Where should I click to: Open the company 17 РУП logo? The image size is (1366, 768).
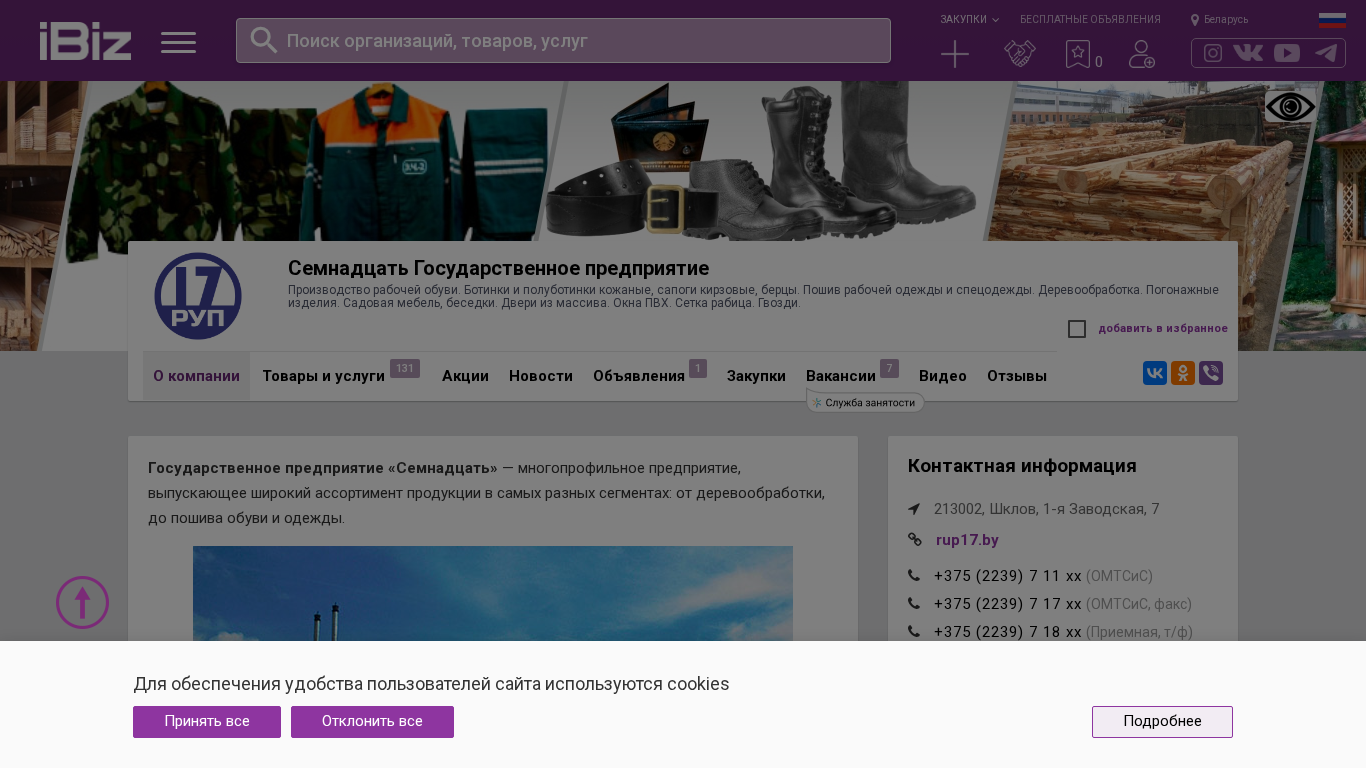click(198, 296)
